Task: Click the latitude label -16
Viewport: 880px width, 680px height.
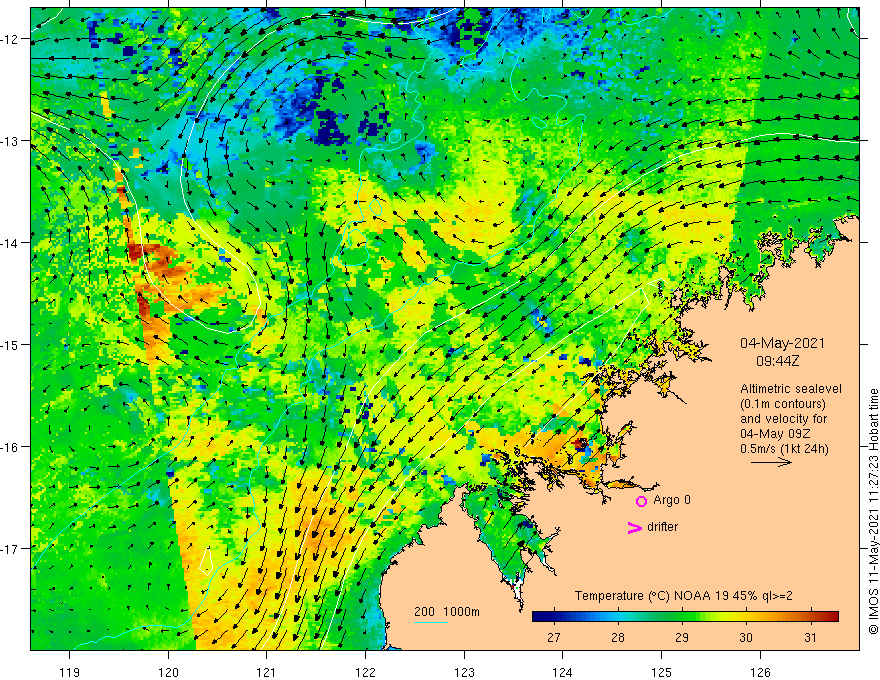Action: 10,447
